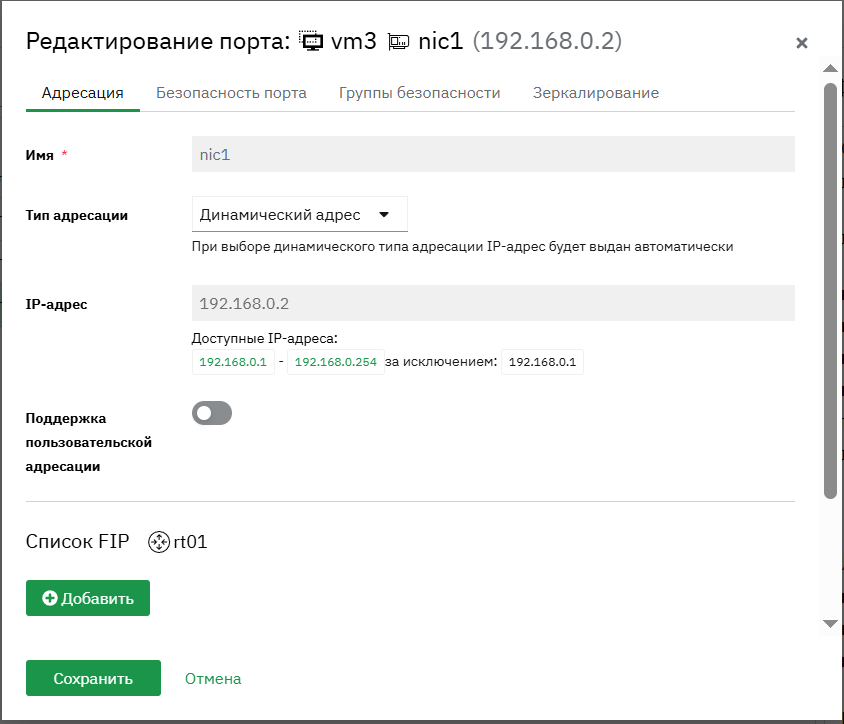Screen dimensions: 844x724
Task: Close the port editing dialog
Action: [x=801, y=43]
